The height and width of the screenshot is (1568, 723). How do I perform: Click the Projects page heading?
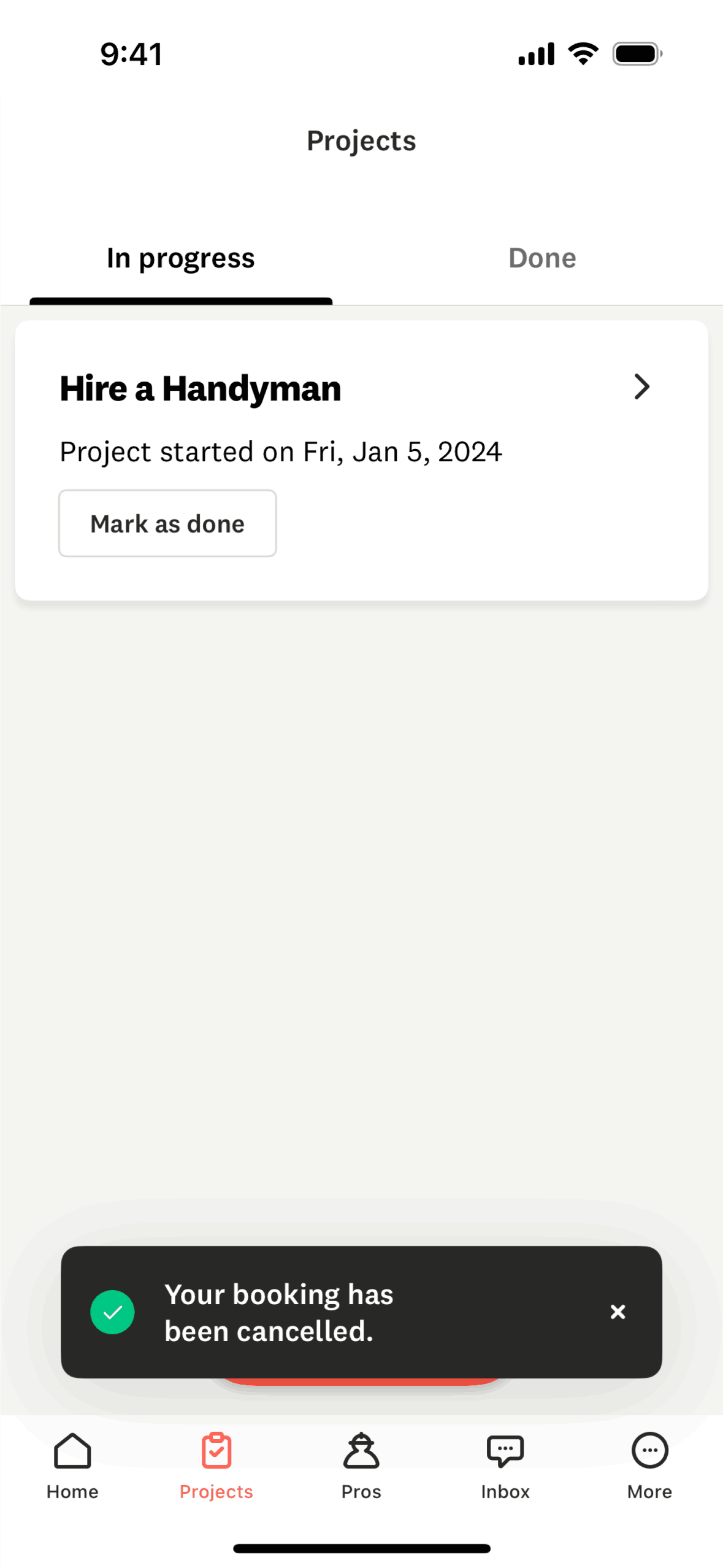pos(361,141)
